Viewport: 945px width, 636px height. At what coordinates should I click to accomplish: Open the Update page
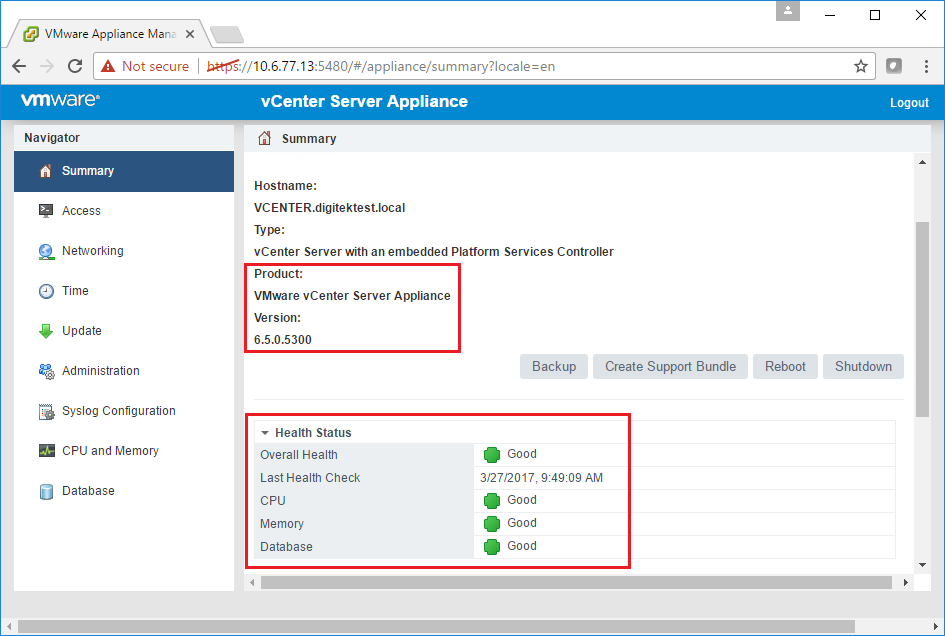pyautogui.click(x=124, y=330)
